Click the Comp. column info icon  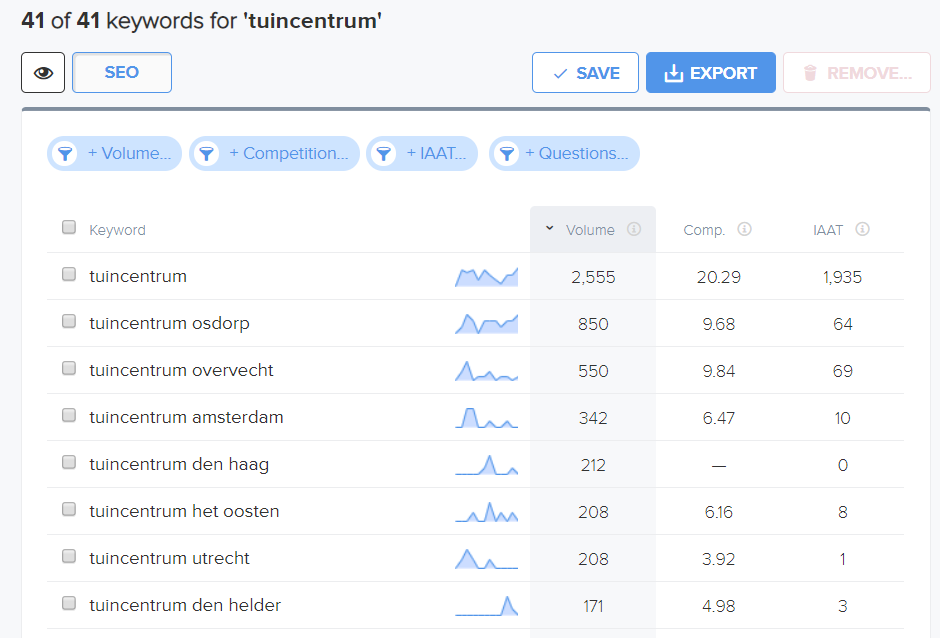744,229
